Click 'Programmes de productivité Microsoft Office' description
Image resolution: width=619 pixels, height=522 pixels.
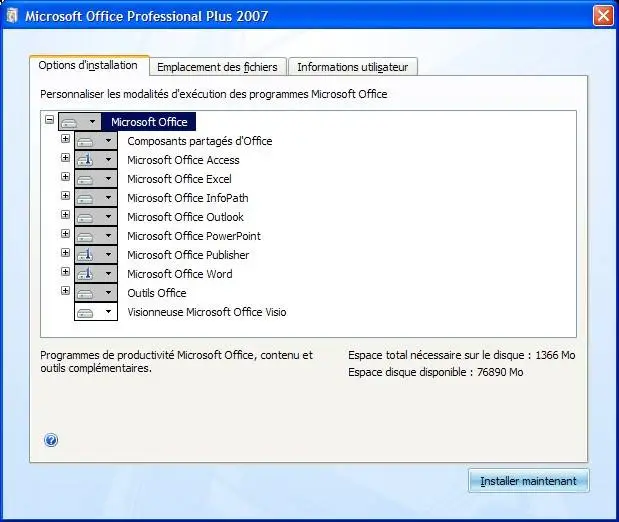pos(176,361)
